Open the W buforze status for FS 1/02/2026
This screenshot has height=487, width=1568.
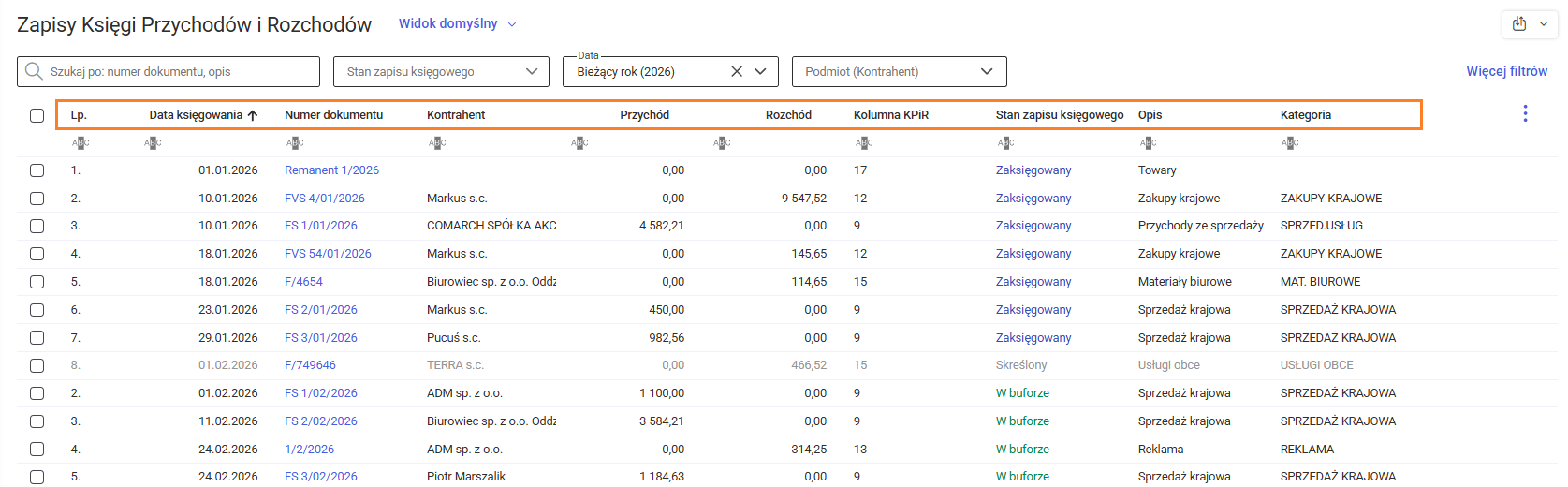(1022, 393)
